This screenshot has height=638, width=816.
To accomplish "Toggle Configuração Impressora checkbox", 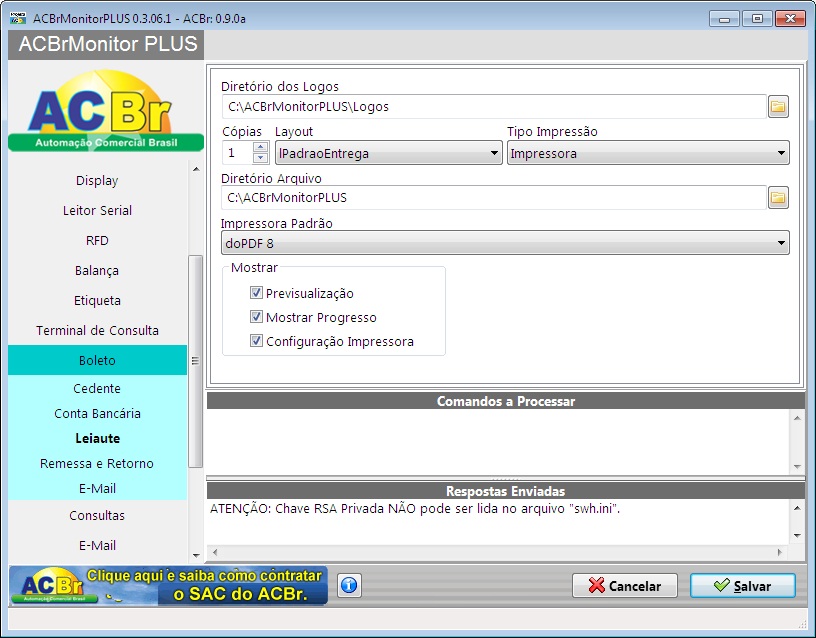I will point(256,341).
